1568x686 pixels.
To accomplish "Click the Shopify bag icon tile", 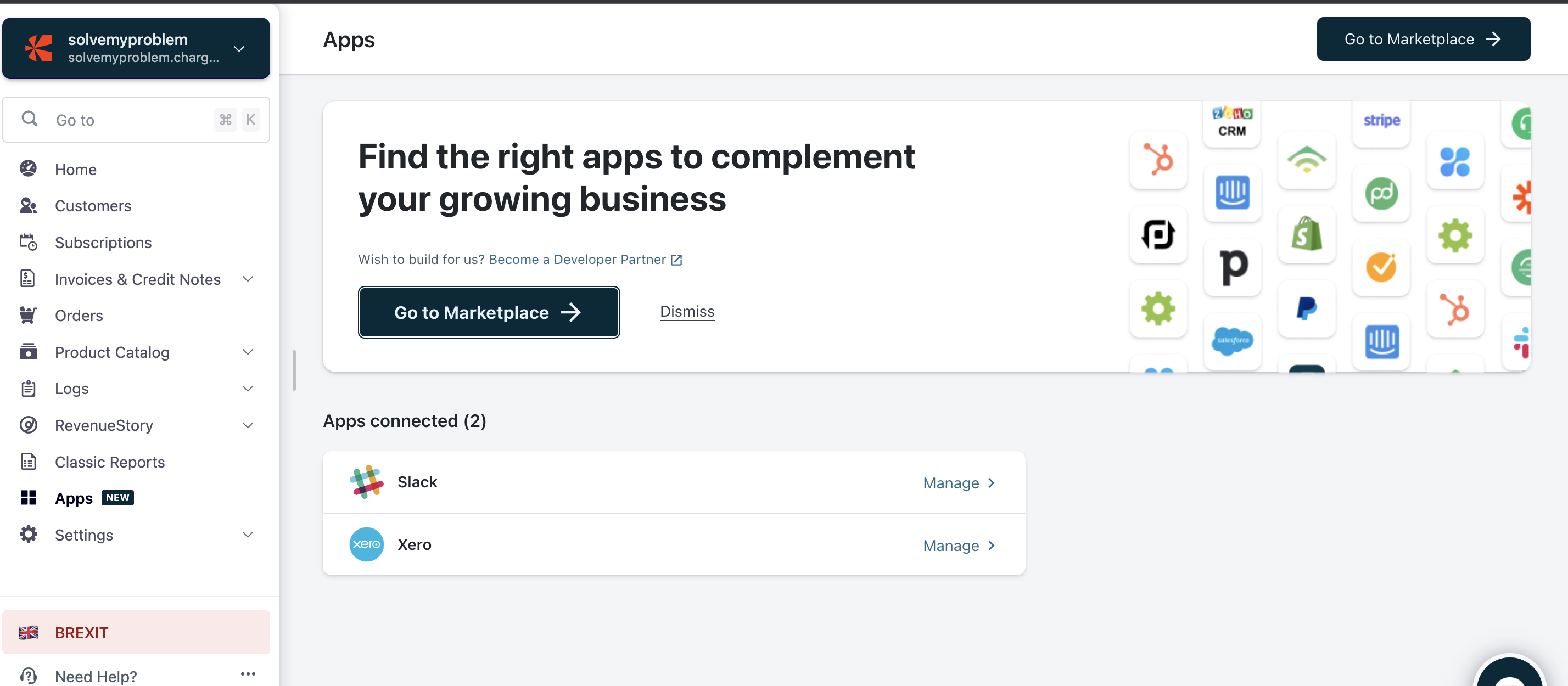I will pyautogui.click(x=1306, y=234).
